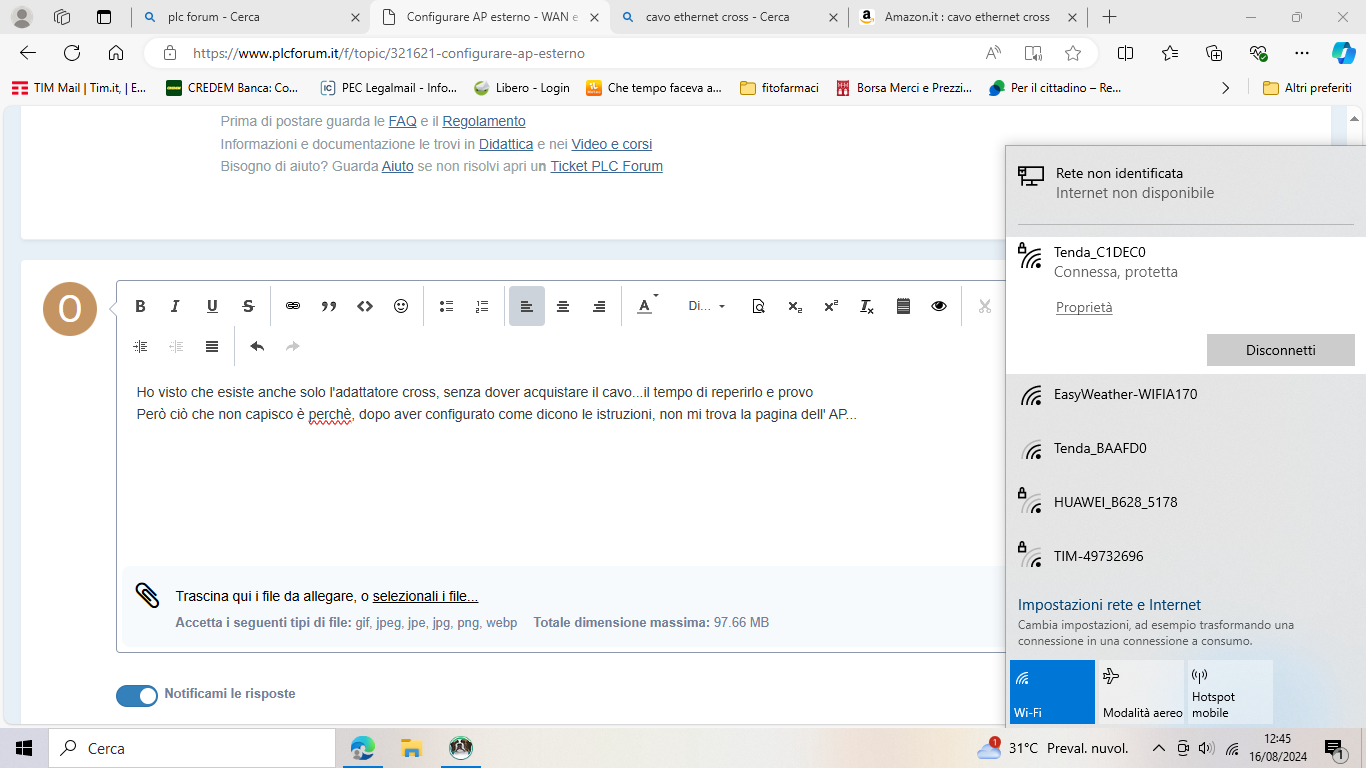Switch to the Amazon.it browser tab
Viewport: 1366px width, 768px height.
[965, 17]
